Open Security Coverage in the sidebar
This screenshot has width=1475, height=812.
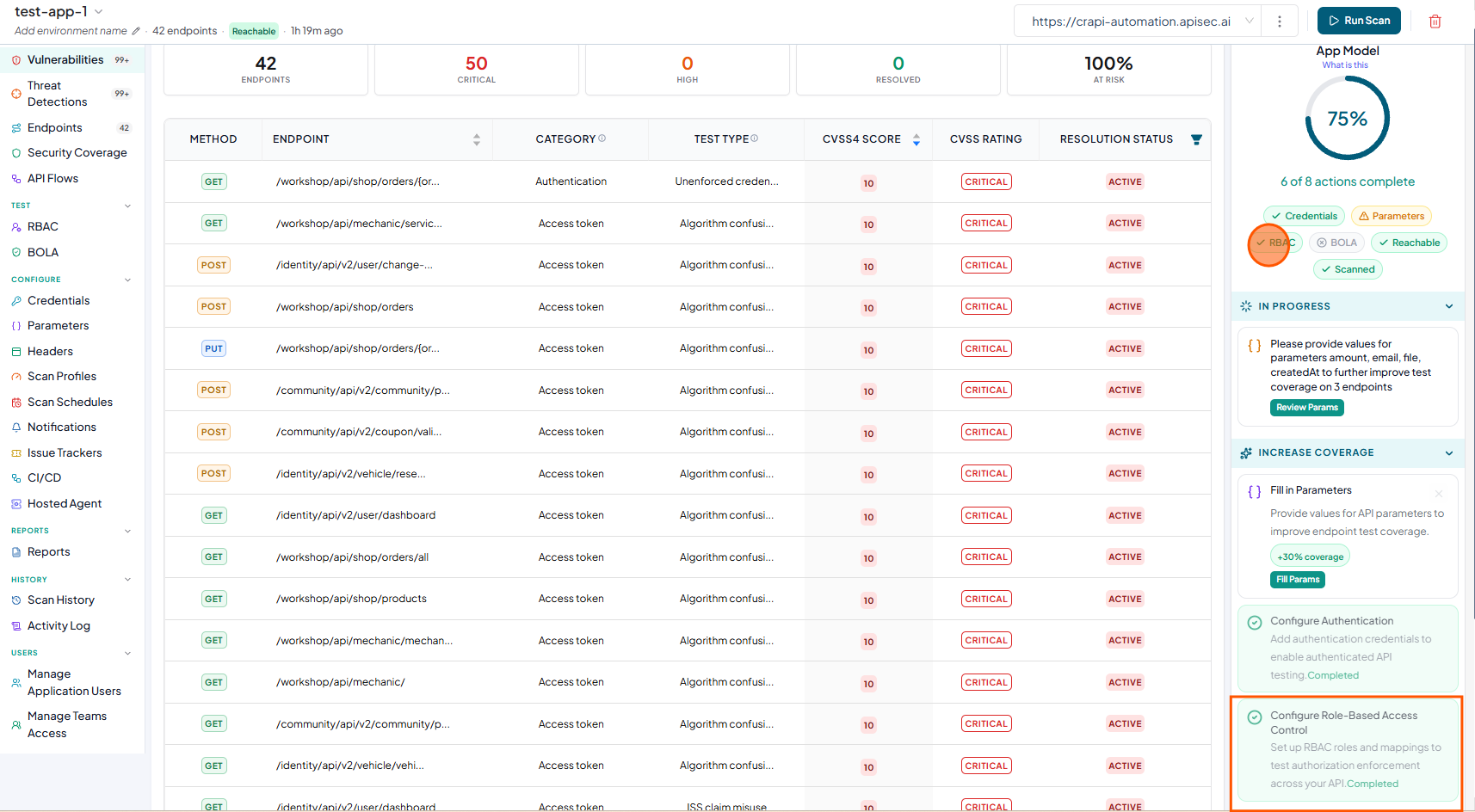pos(77,153)
